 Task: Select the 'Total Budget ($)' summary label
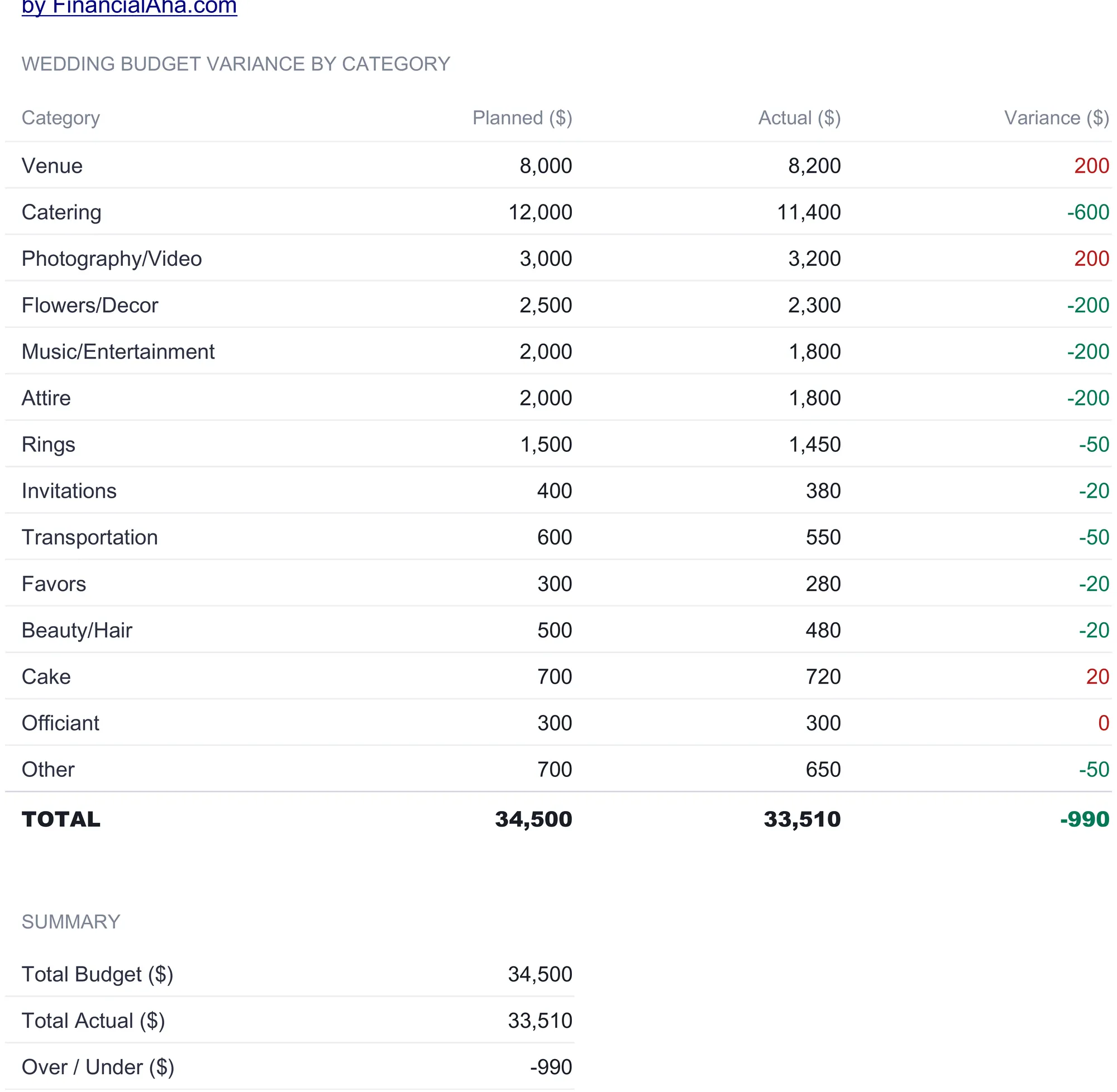tap(98, 975)
